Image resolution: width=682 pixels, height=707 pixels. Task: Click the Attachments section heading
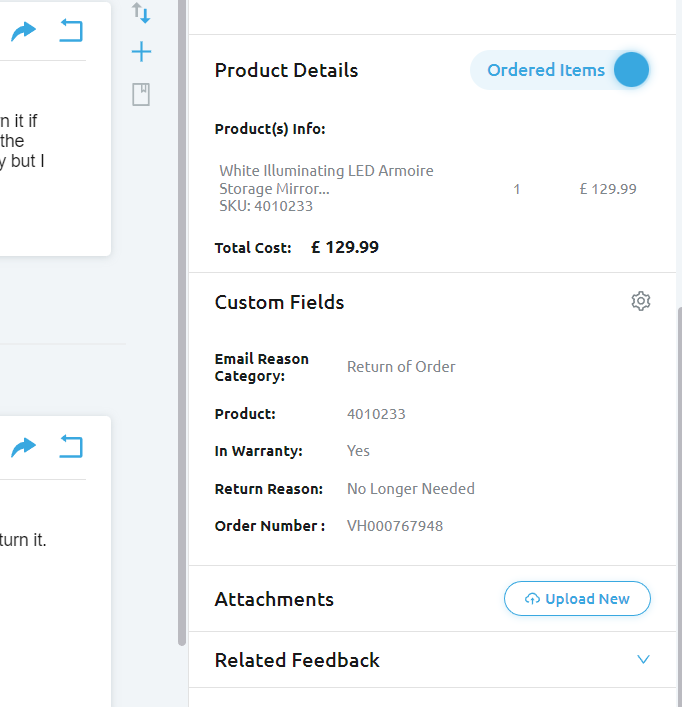(x=274, y=599)
